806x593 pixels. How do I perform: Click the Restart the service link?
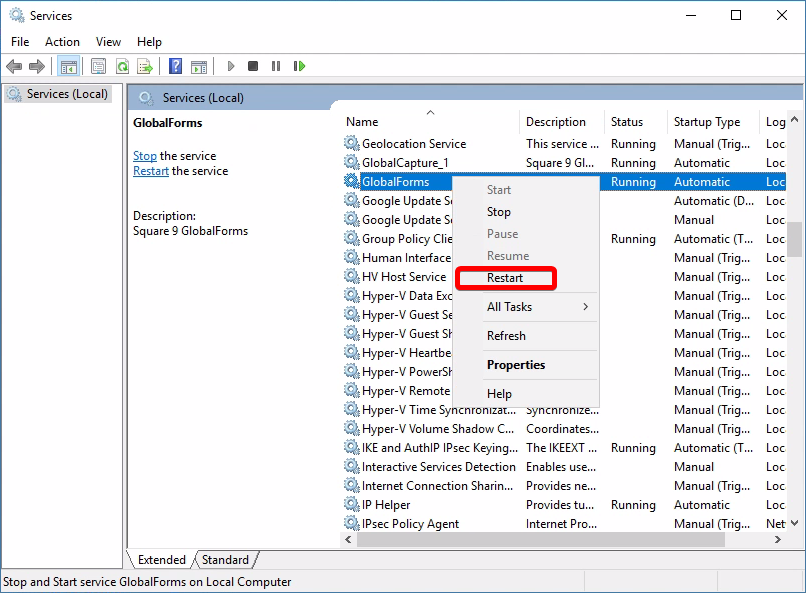tap(151, 171)
